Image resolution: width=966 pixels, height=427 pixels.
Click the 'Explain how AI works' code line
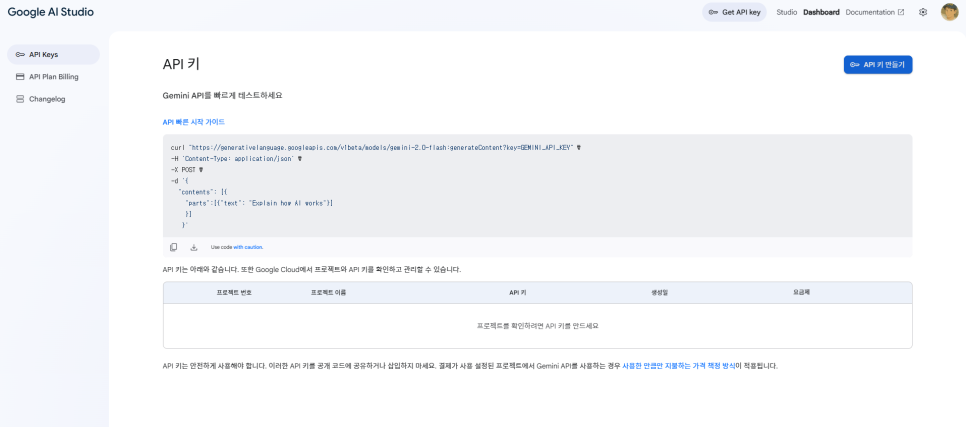pos(259,203)
